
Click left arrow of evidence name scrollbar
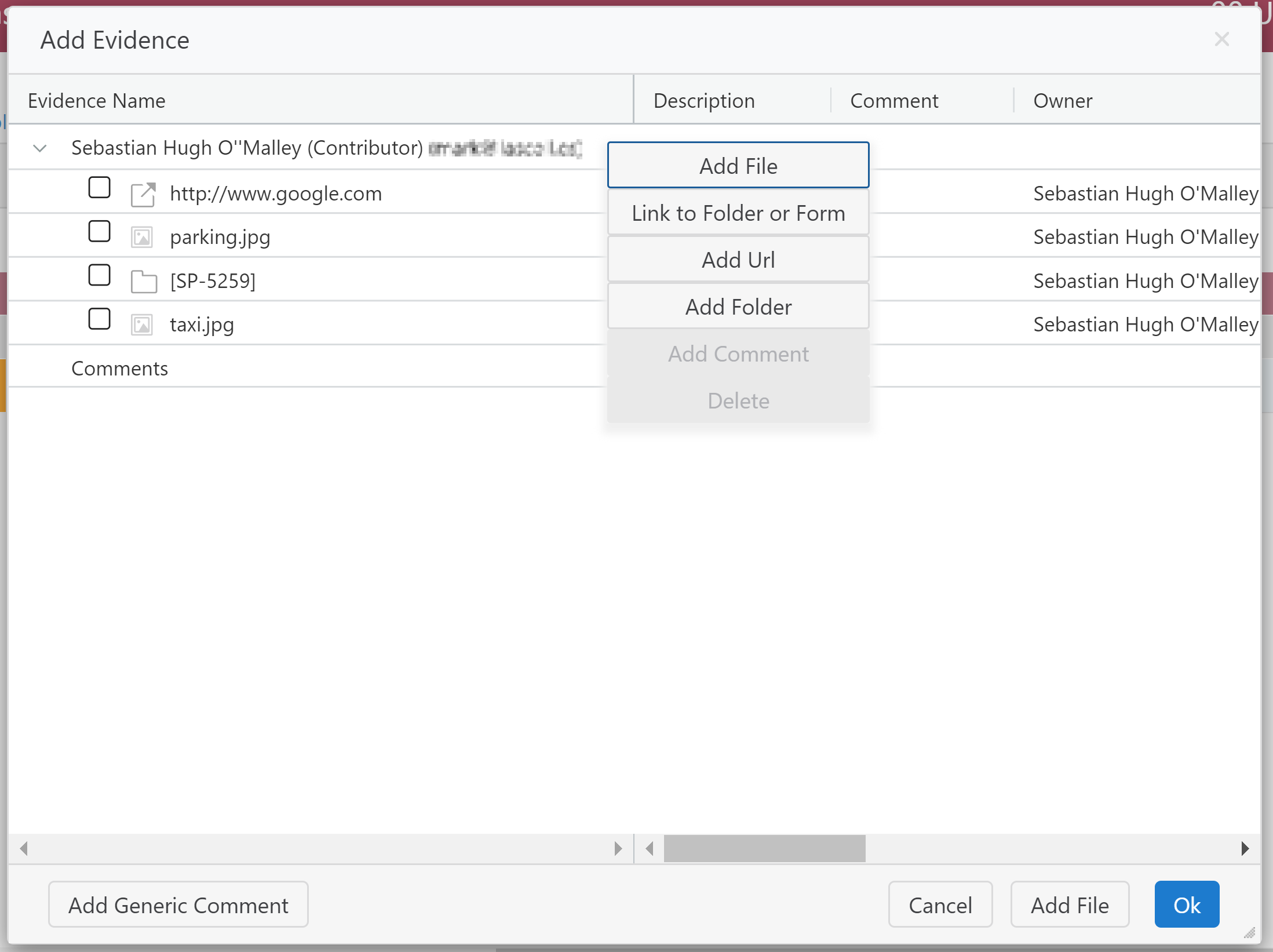(x=24, y=849)
